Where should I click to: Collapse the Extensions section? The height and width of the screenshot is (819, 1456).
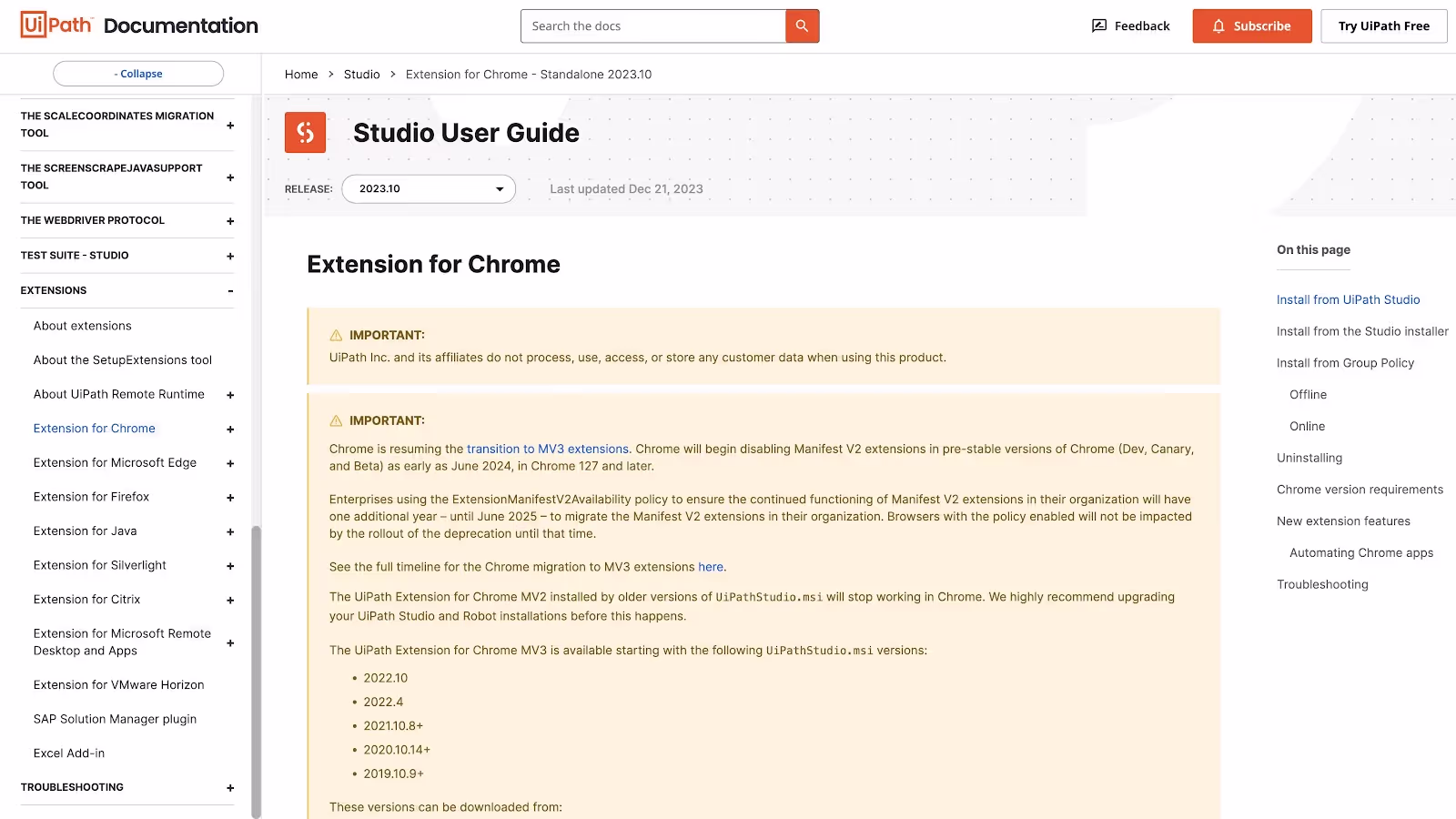point(230,291)
